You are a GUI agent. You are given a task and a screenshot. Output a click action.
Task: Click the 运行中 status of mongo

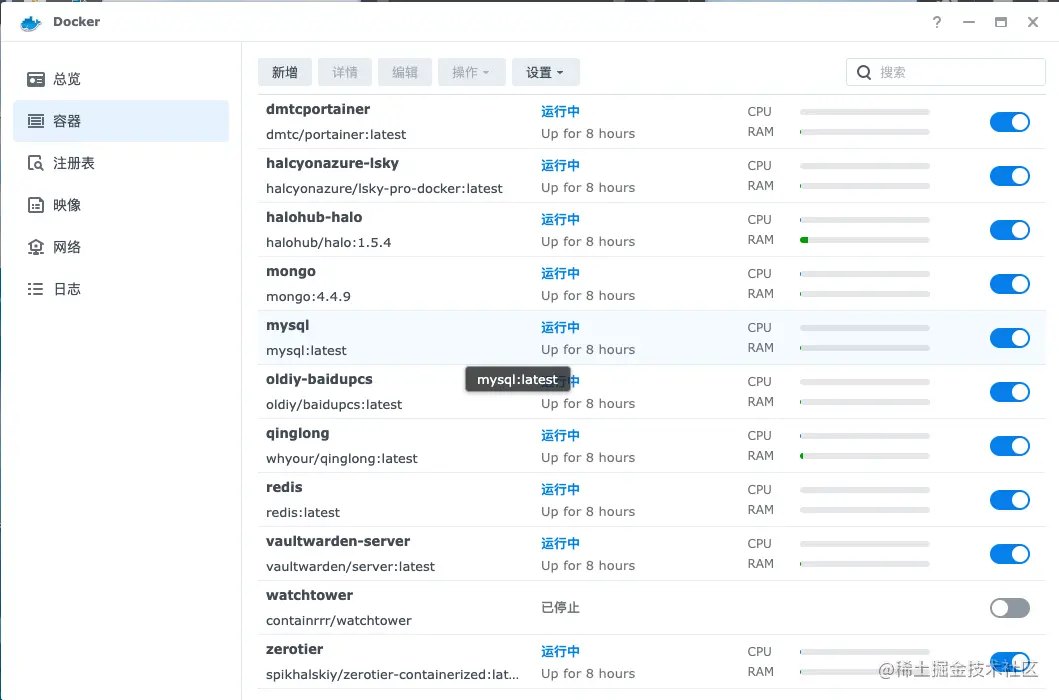561,274
